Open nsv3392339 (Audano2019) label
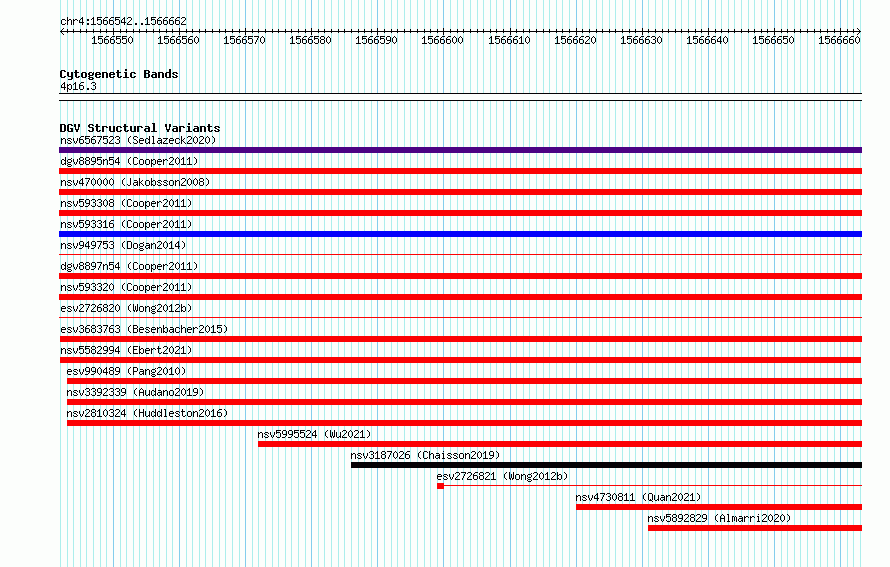The image size is (890, 567). 135,392
